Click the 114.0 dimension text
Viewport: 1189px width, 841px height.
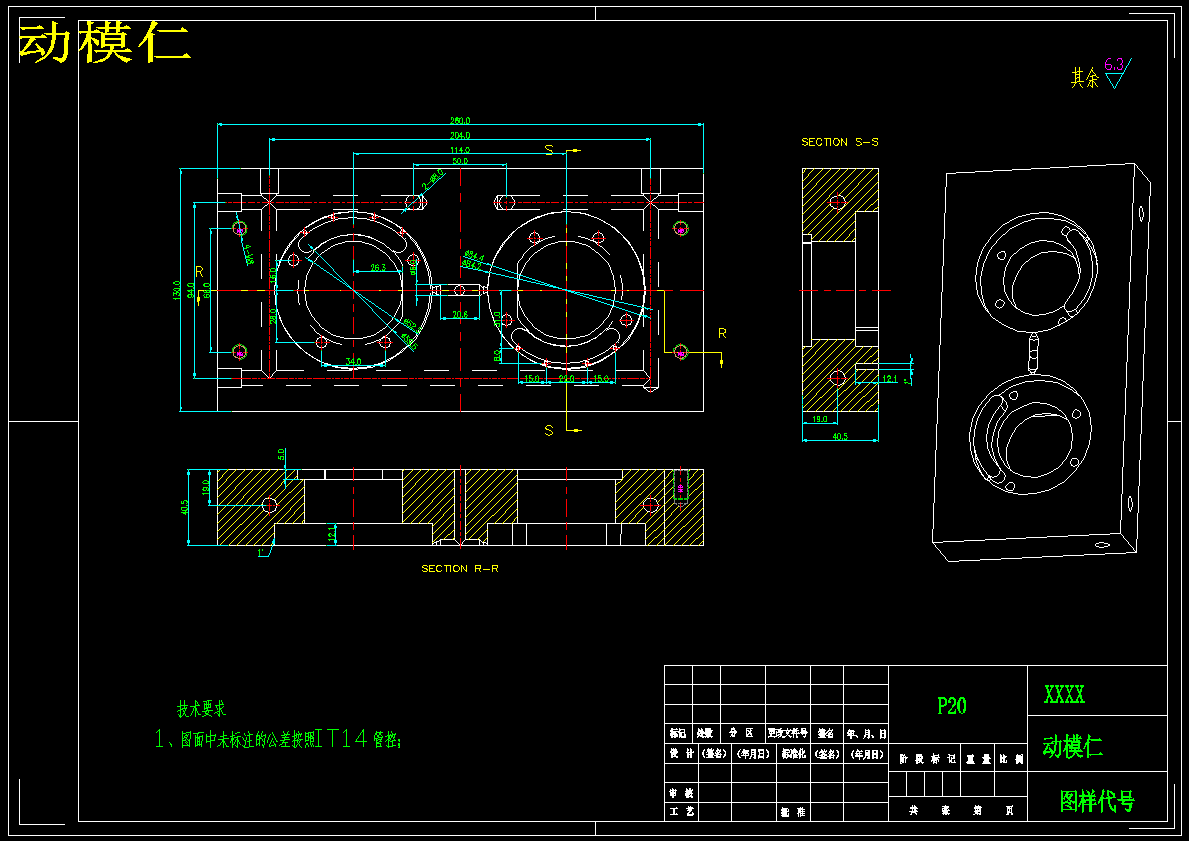(460, 149)
